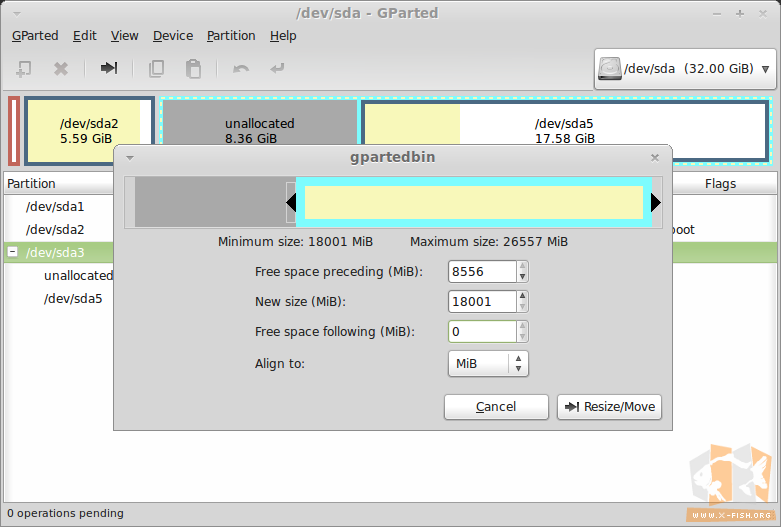Click the New size input field
This screenshot has width=781, height=527.
click(x=482, y=301)
